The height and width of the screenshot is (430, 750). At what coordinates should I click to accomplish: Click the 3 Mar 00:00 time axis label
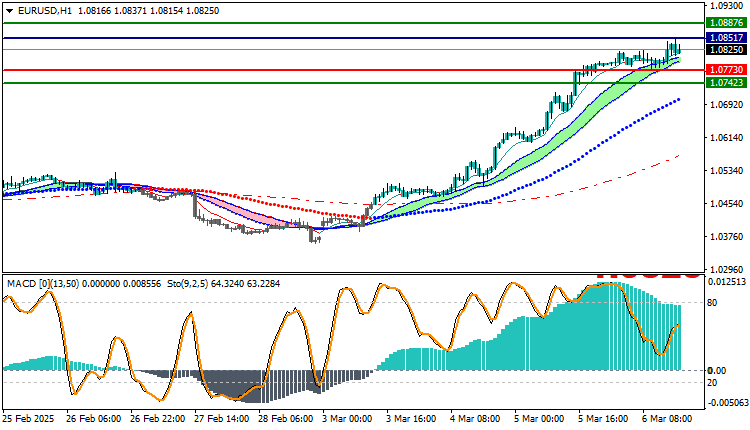347,419
